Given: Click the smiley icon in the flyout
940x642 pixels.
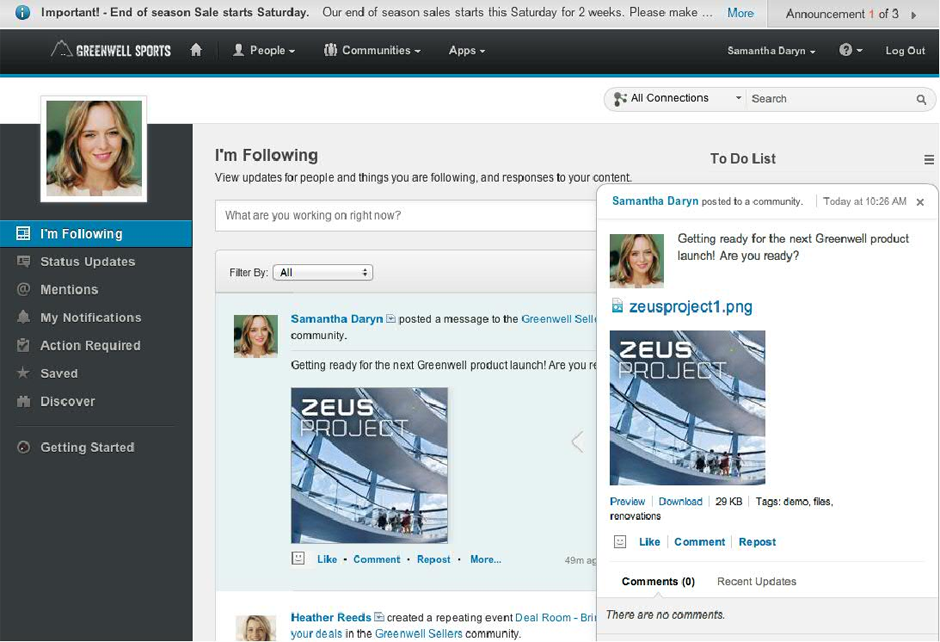Looking at the screenshot, I should 620,542.
